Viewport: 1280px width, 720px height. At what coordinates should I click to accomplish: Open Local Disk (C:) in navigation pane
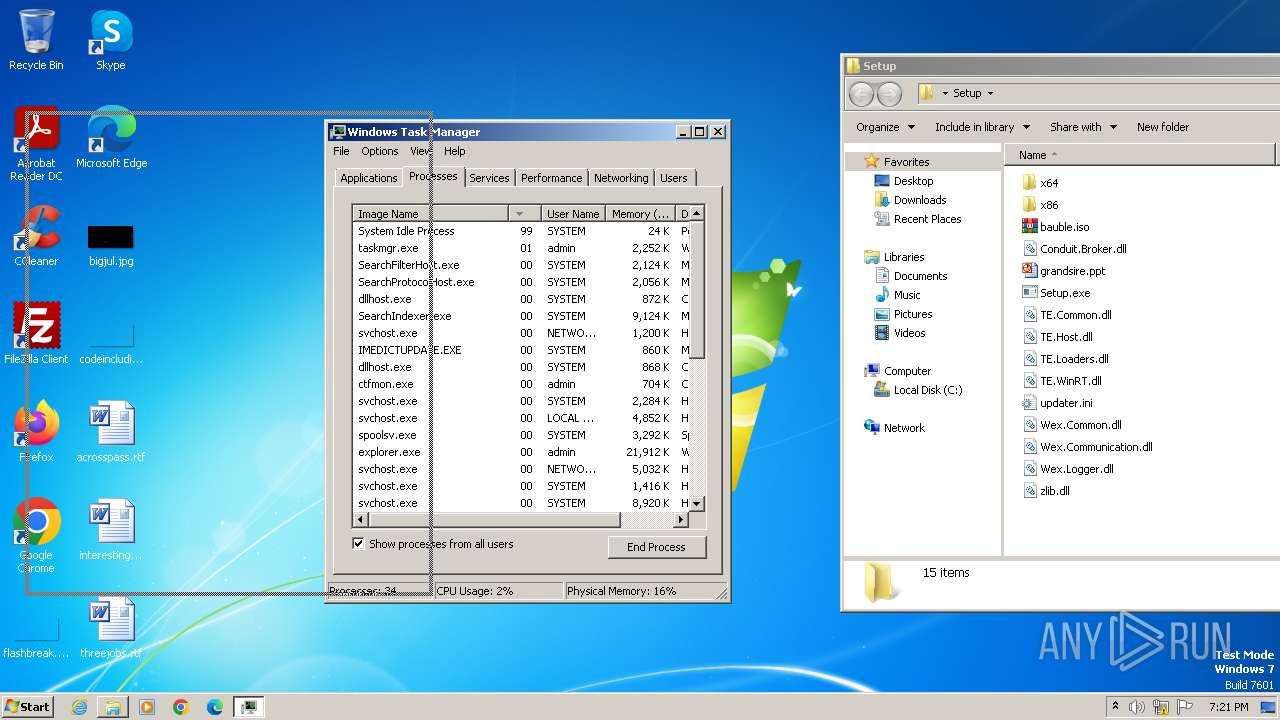(918, 390)
